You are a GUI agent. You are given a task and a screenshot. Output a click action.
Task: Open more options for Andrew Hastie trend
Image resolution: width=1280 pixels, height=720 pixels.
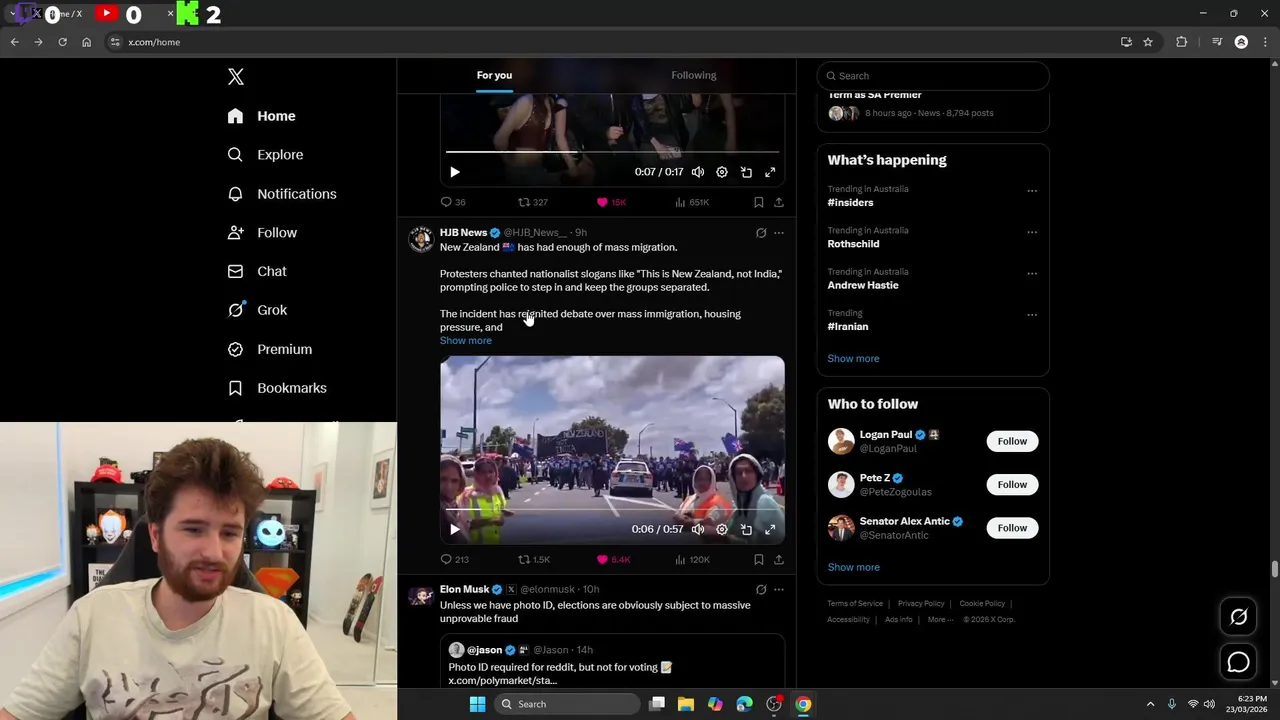tap(1032, 274)
